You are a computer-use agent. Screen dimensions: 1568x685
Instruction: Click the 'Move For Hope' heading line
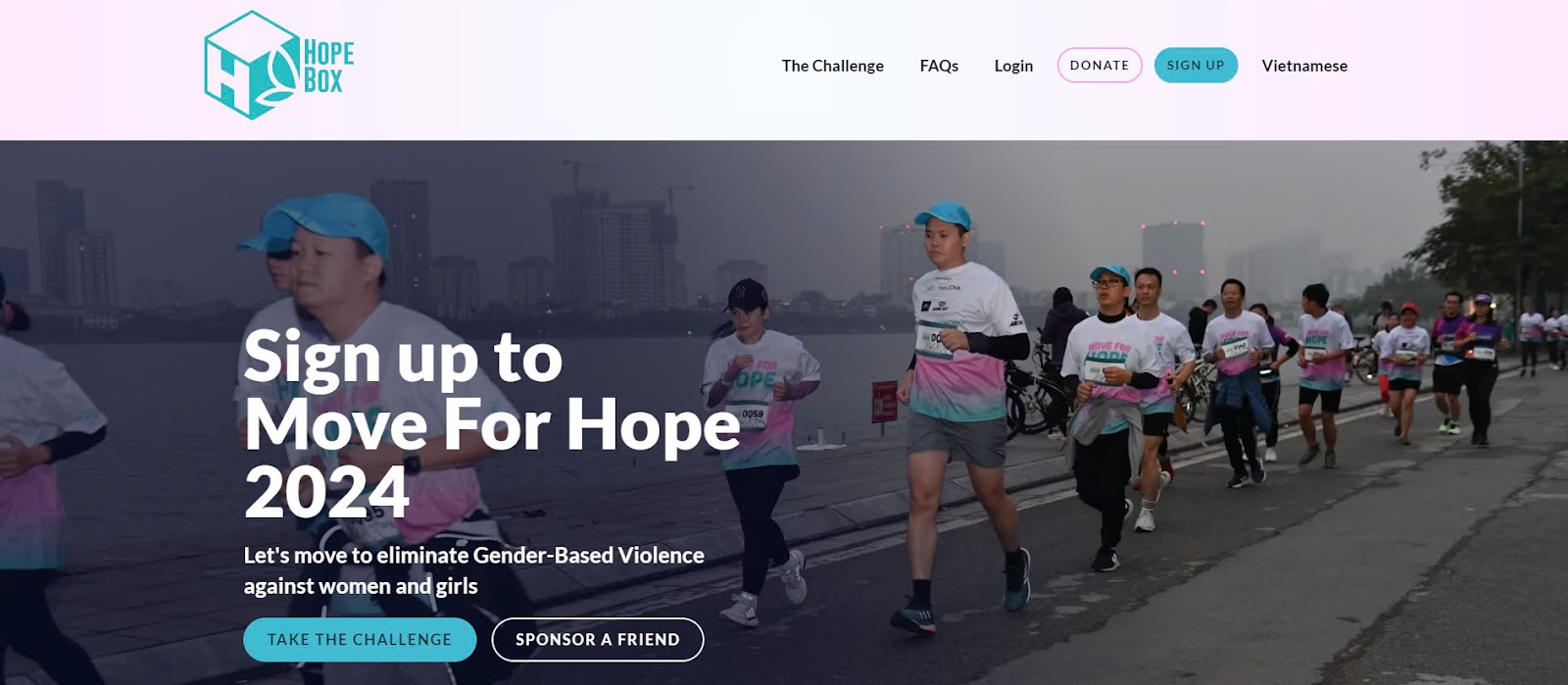[x=492, y=424]
